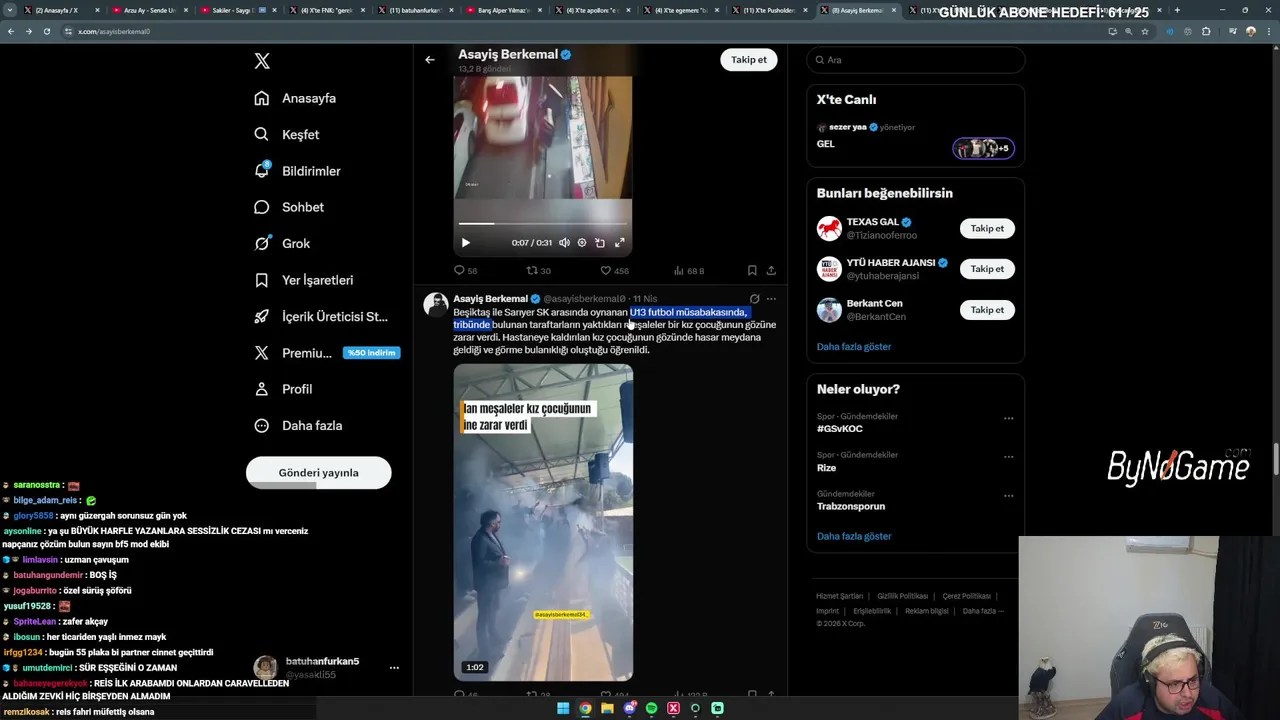The image size is (1280, 720).
Task: Open TEXAS GAL profile avatar
Action: [829, 229]
